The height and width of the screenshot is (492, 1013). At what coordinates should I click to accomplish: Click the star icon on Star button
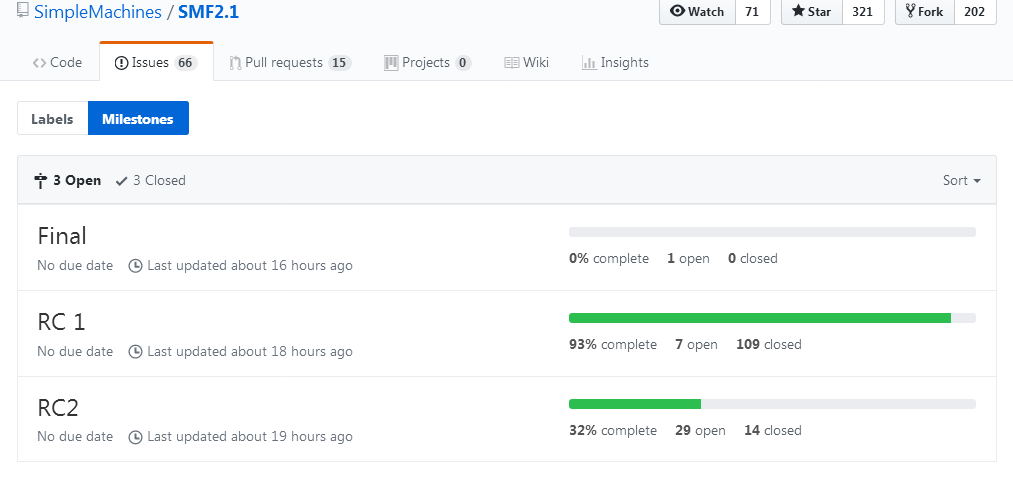click(798, 11)
